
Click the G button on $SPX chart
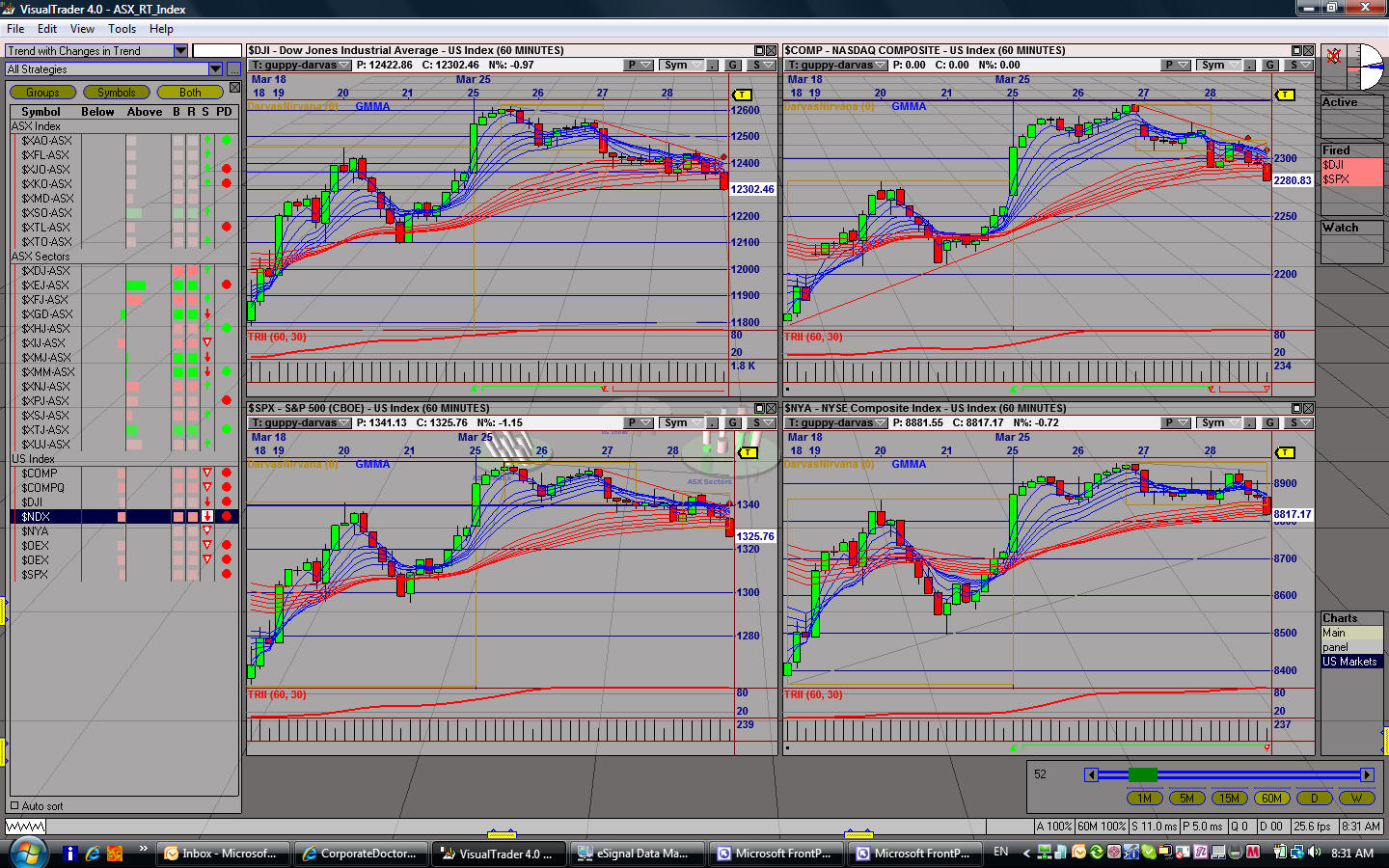coord(733,423)
